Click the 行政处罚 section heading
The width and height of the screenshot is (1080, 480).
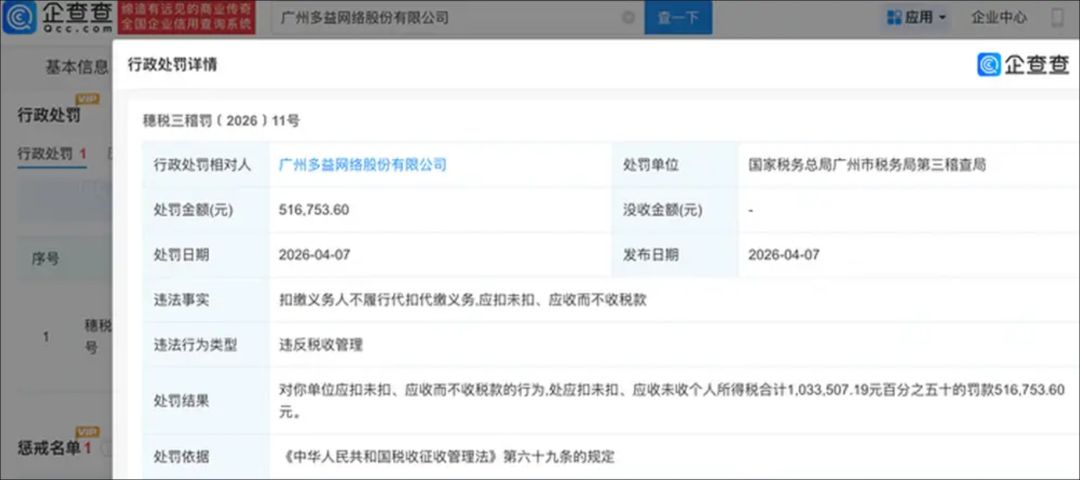click(x=48, y=115)
